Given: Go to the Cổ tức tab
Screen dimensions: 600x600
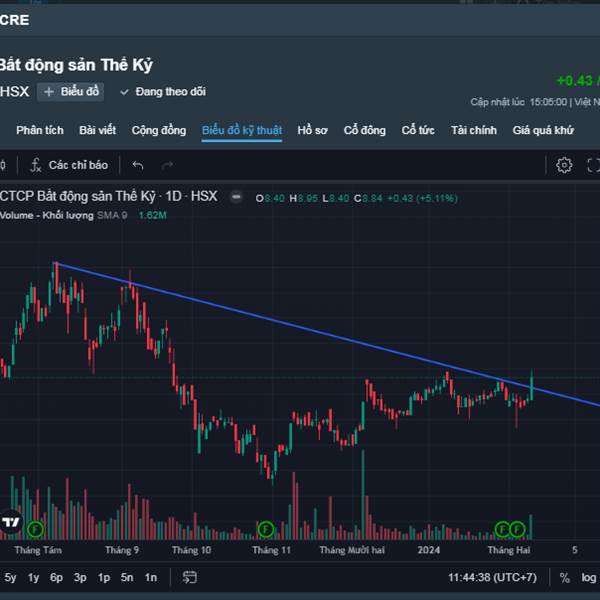Looking at the screenshot, I should tap(418, 130).
